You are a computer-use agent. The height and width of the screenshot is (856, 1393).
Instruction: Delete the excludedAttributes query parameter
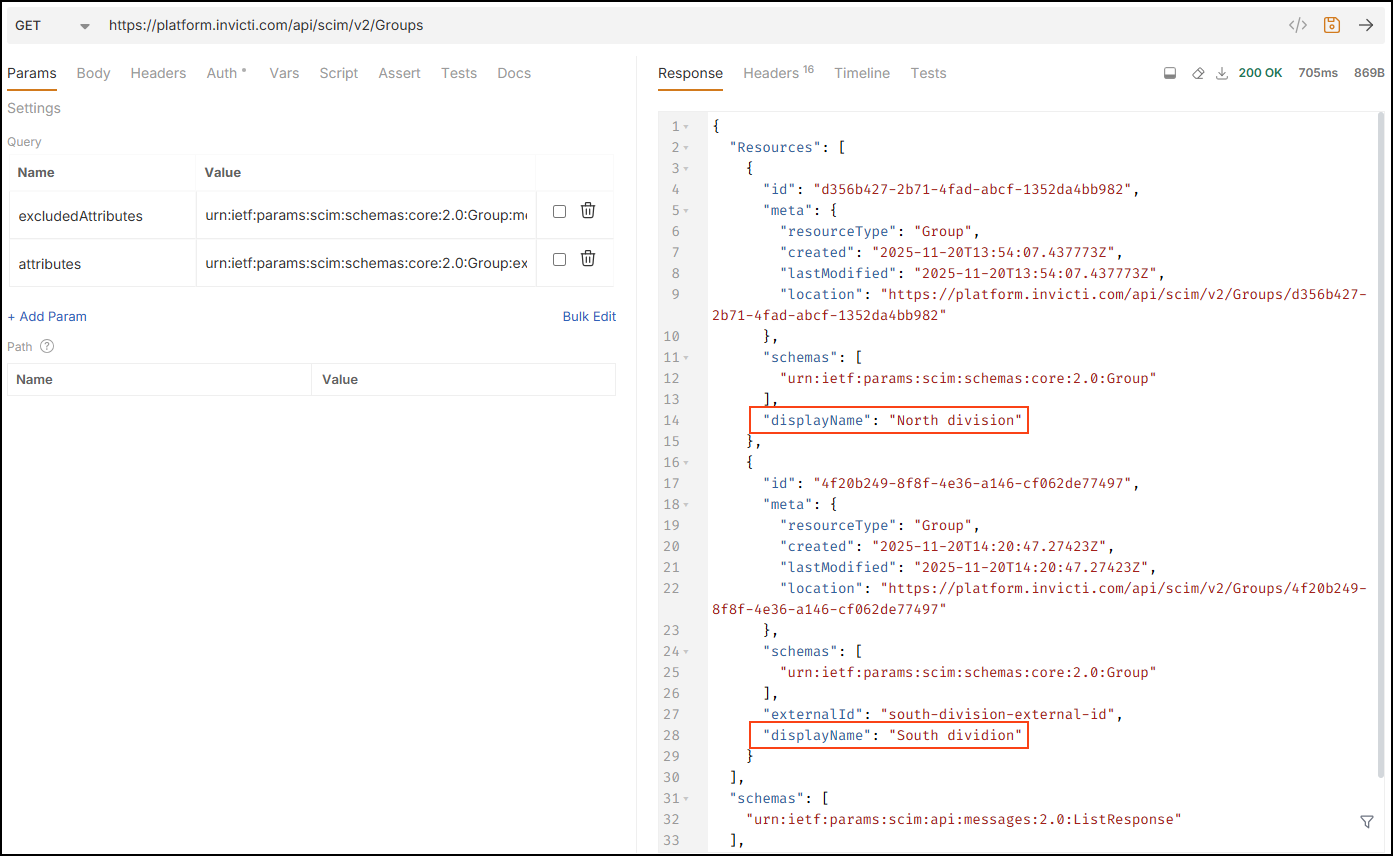[x=588, y=211]
